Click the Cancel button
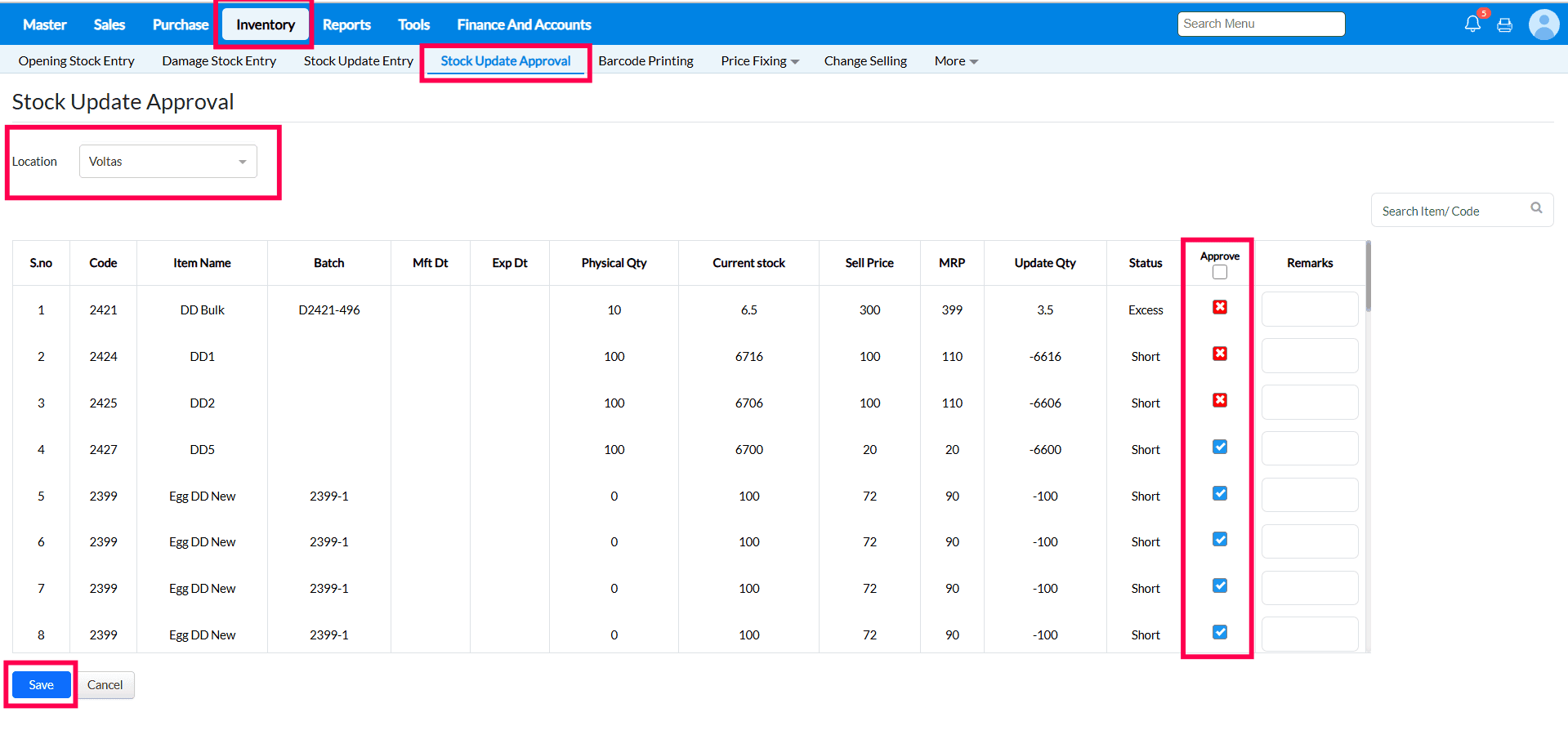1568x748 pixels. [x=105, y=685]
